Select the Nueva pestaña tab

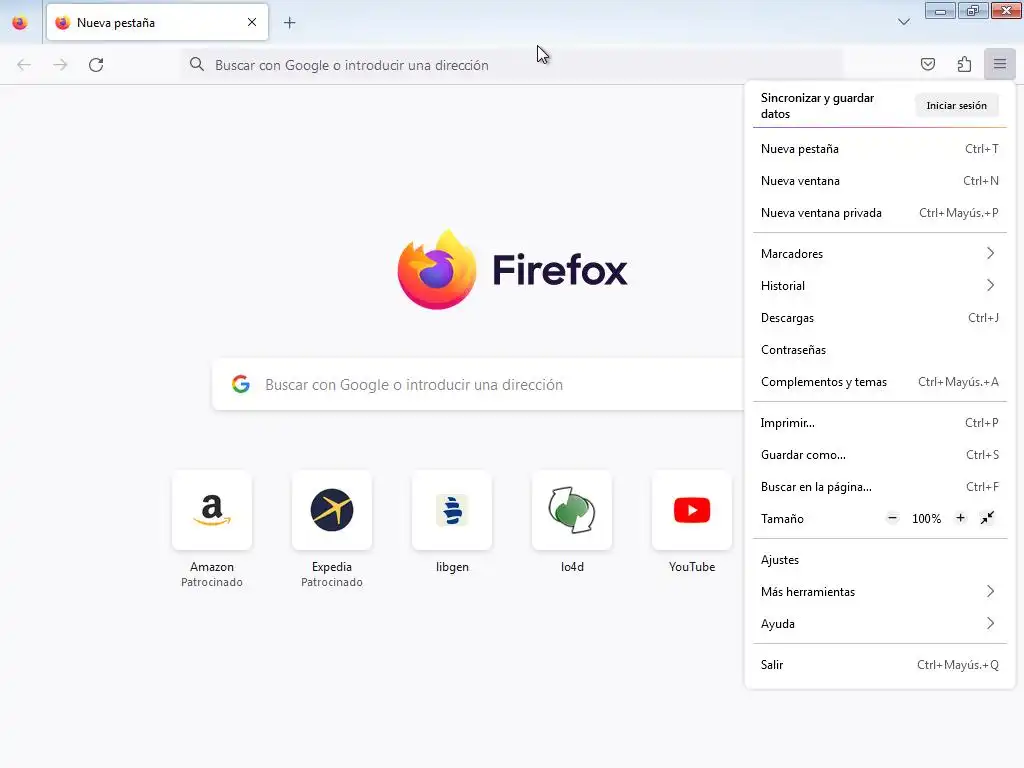tap(157, 22)
